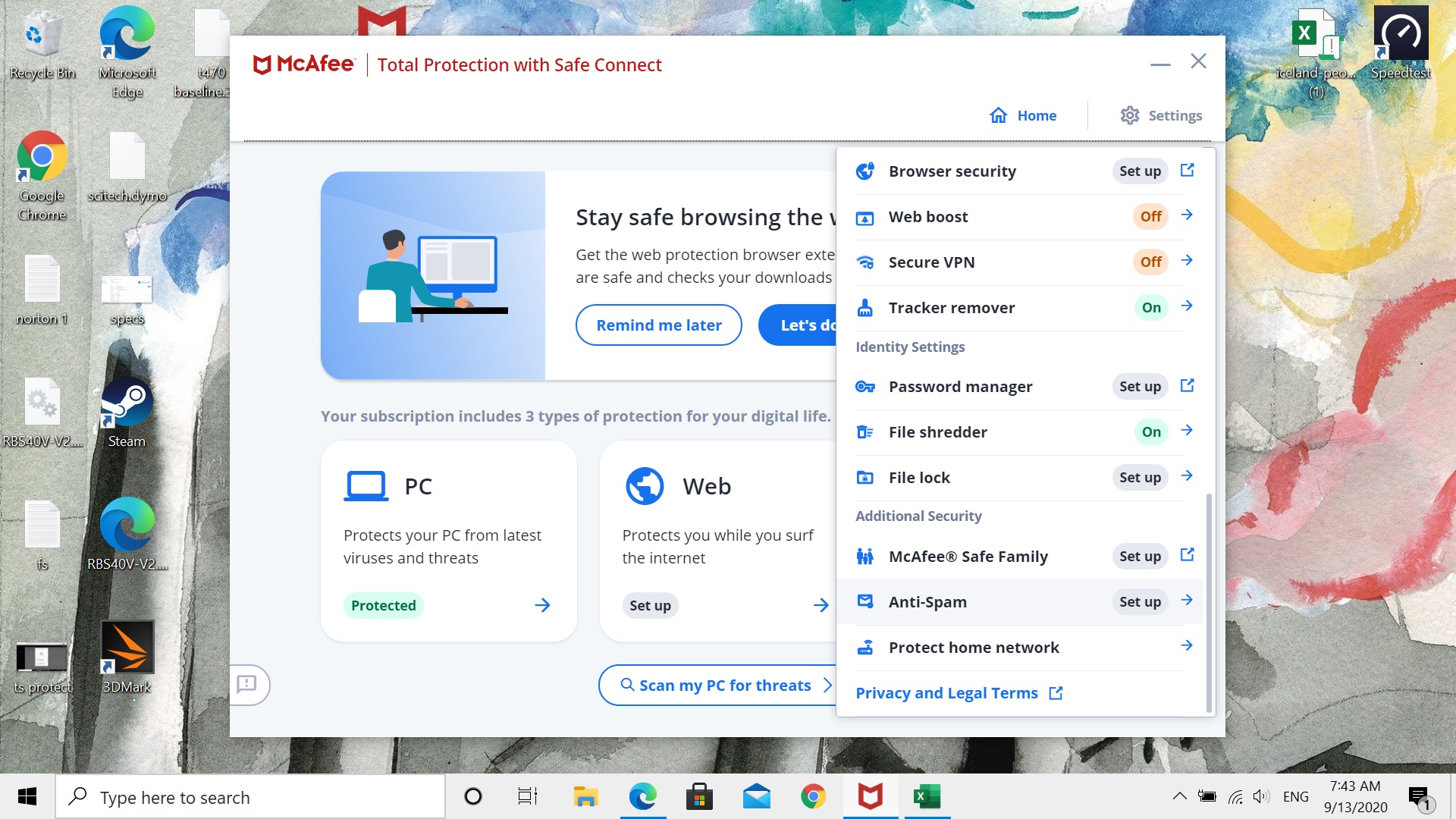Open Speedtest desktop shortcut

tap(1401, 43)
